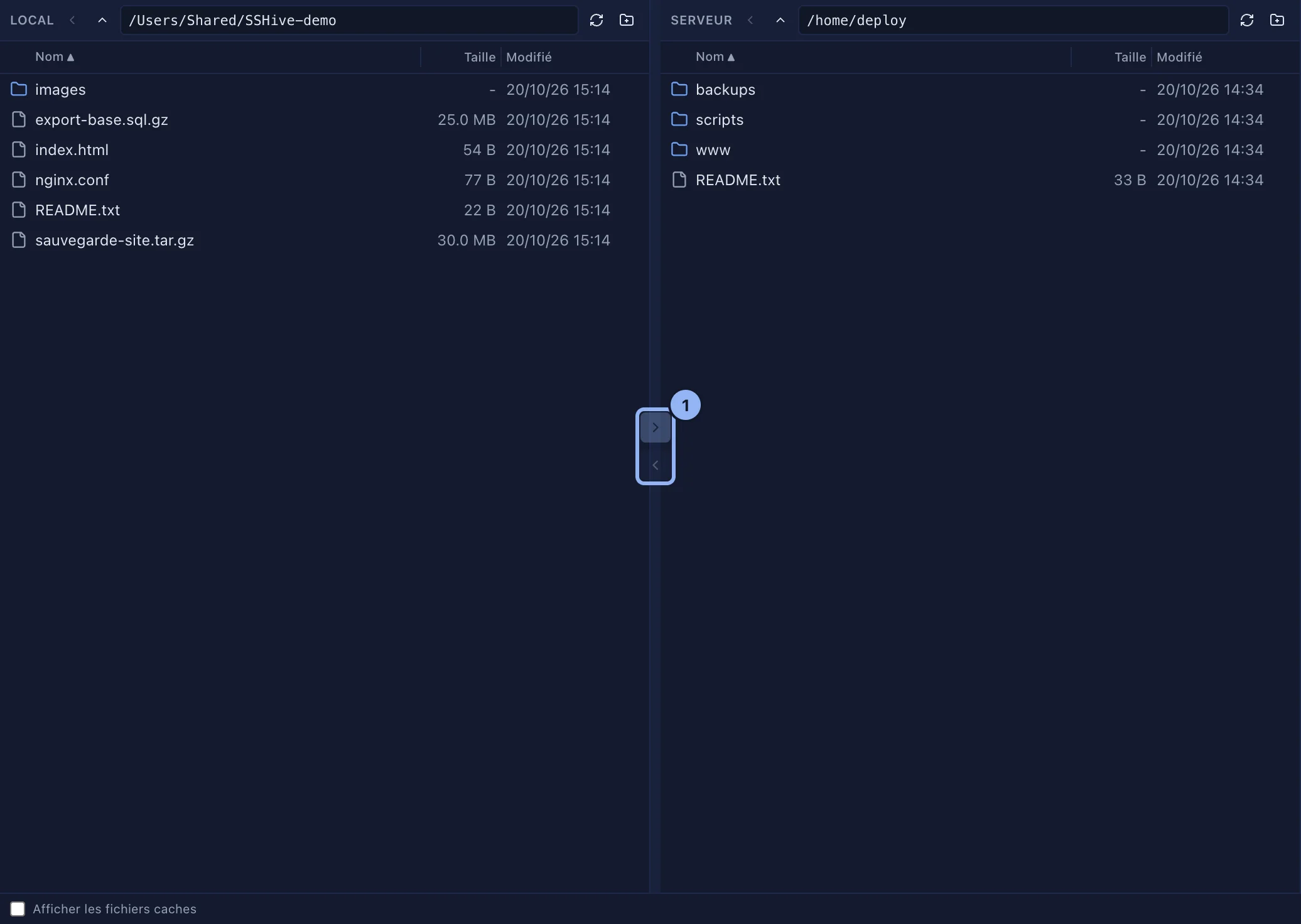This screenshot has height=924, width=1301.
Task: Select the backups folder icon
Action: point(679,89)
